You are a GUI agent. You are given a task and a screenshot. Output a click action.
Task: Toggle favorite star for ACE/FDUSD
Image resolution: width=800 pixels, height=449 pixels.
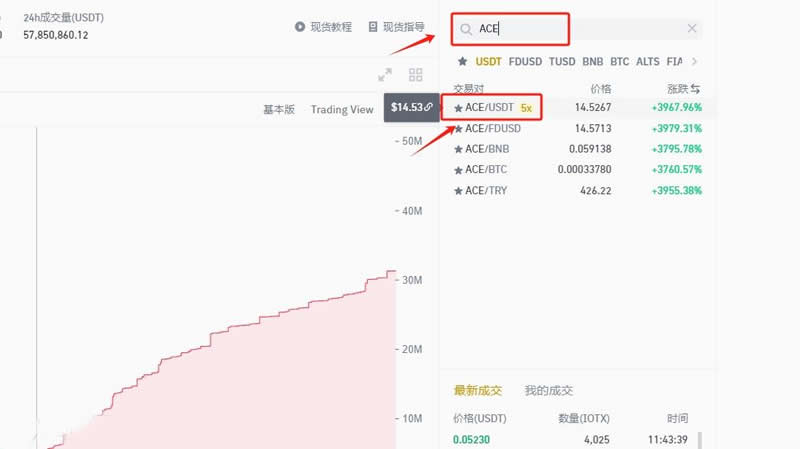[458, 129]
